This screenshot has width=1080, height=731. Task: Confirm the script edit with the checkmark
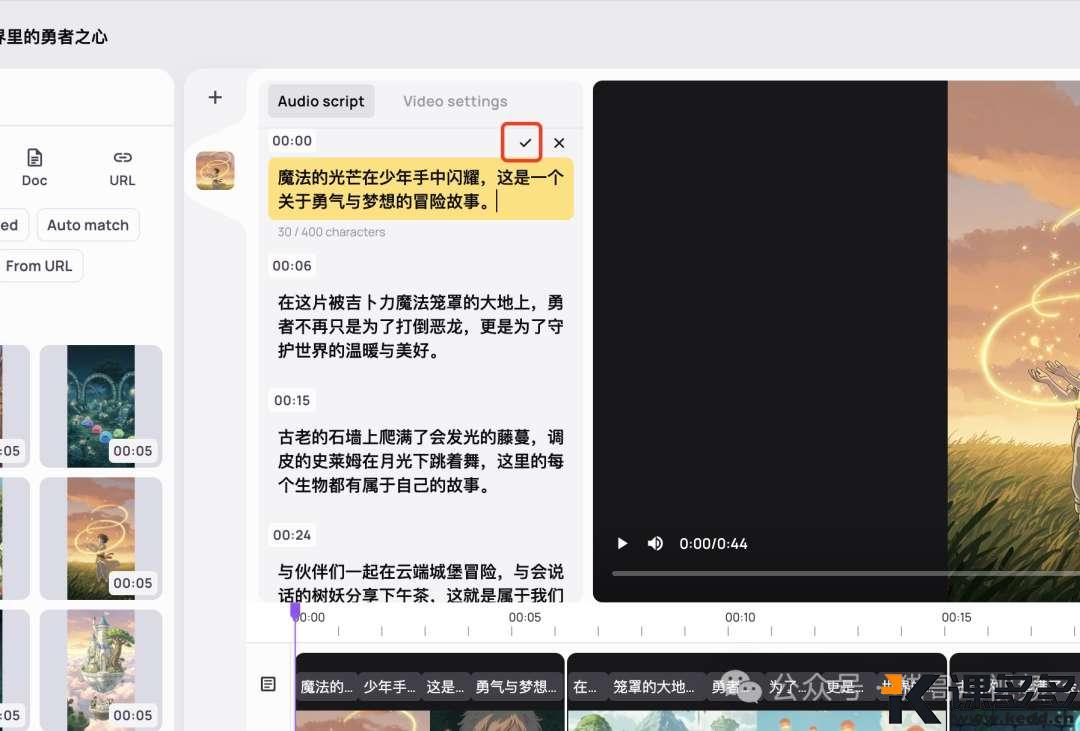point(525,143)
